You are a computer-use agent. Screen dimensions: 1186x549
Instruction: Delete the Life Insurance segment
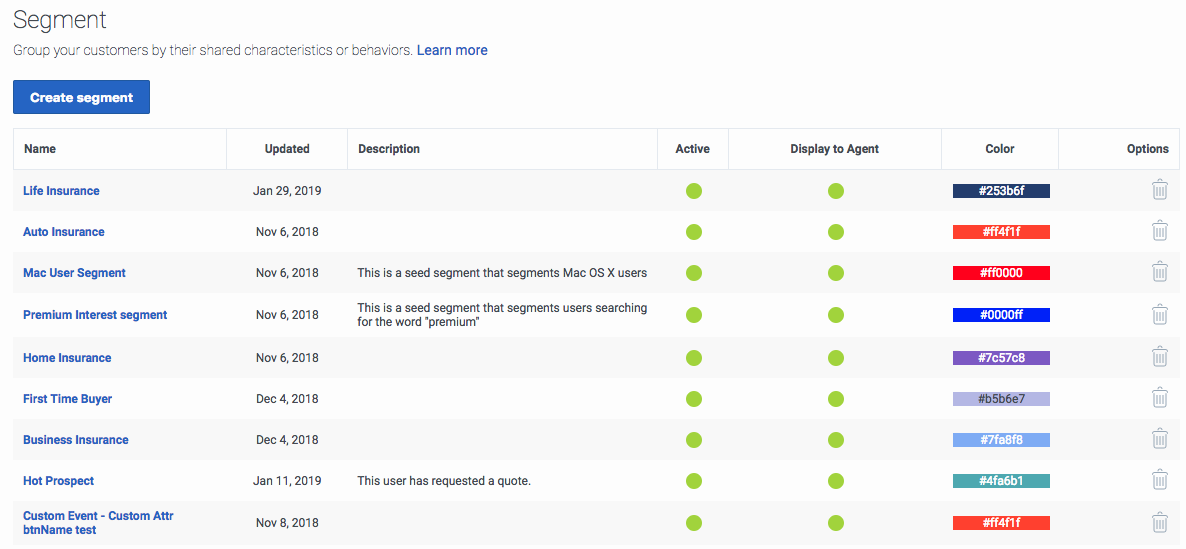(1160, 190)
